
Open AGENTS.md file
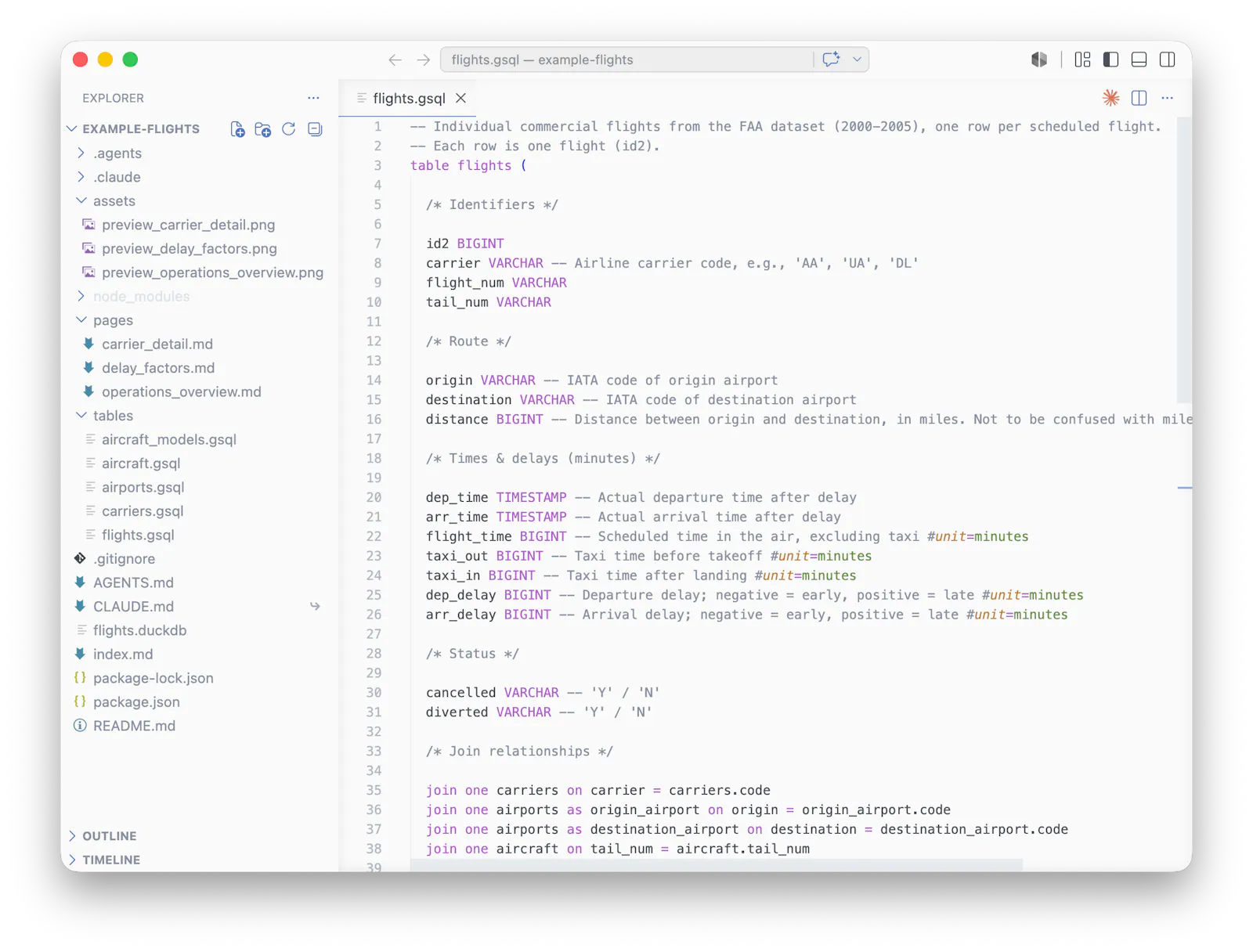[133, 582]
